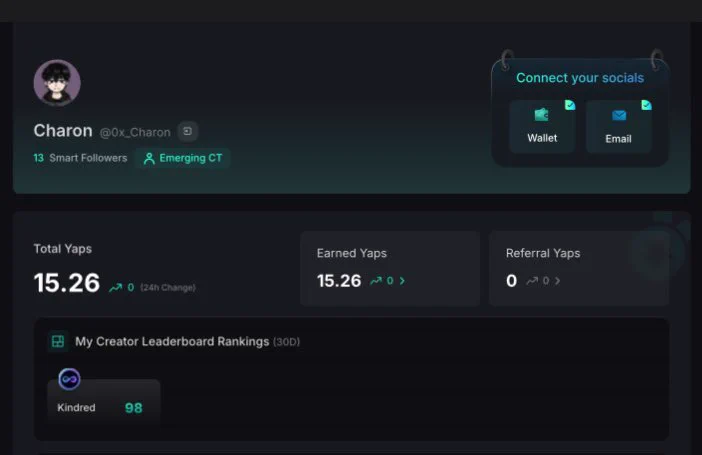
Task: Expand the Referral Yaps chevron arrow
Action: pos(557,281)
